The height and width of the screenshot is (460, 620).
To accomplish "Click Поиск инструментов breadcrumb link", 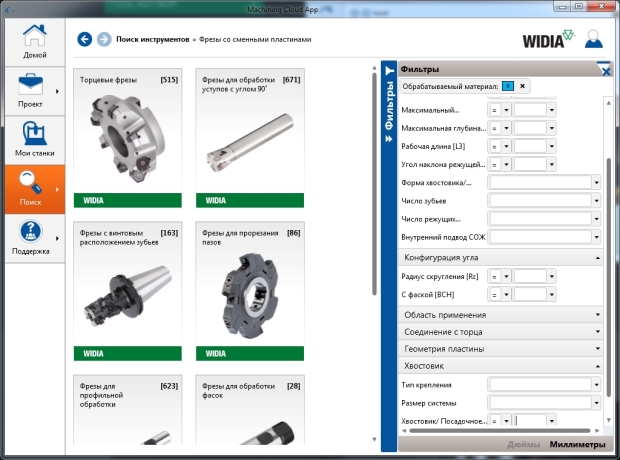I will pos(153,39).
